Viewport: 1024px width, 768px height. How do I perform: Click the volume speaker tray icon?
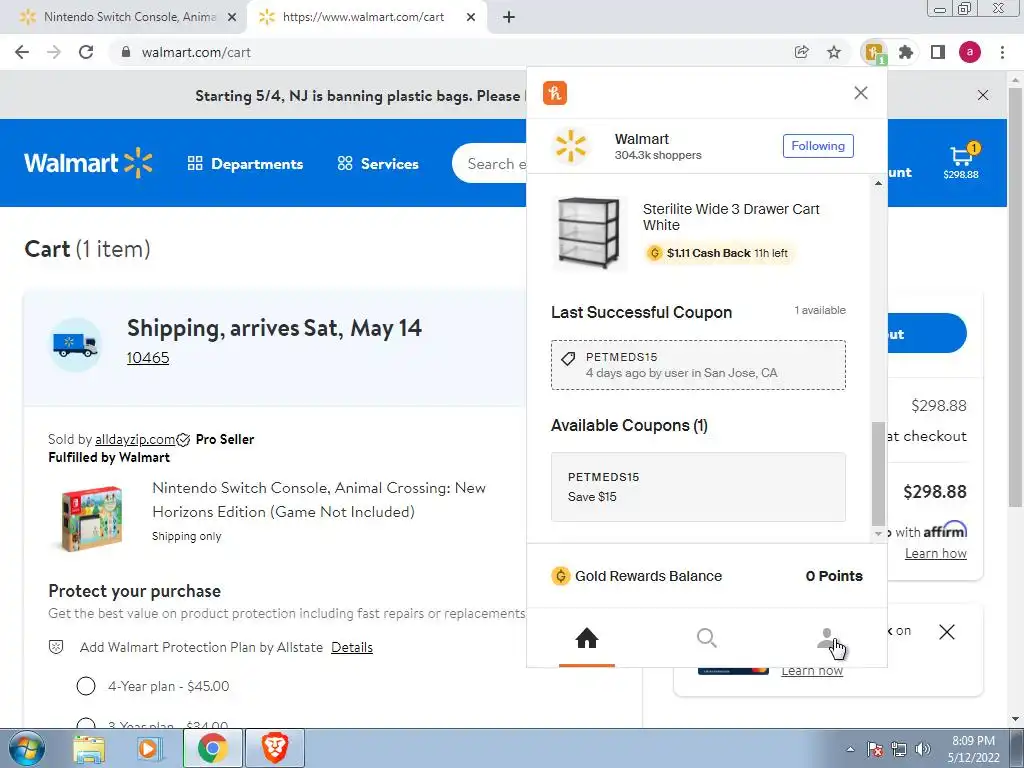(923, 749)
